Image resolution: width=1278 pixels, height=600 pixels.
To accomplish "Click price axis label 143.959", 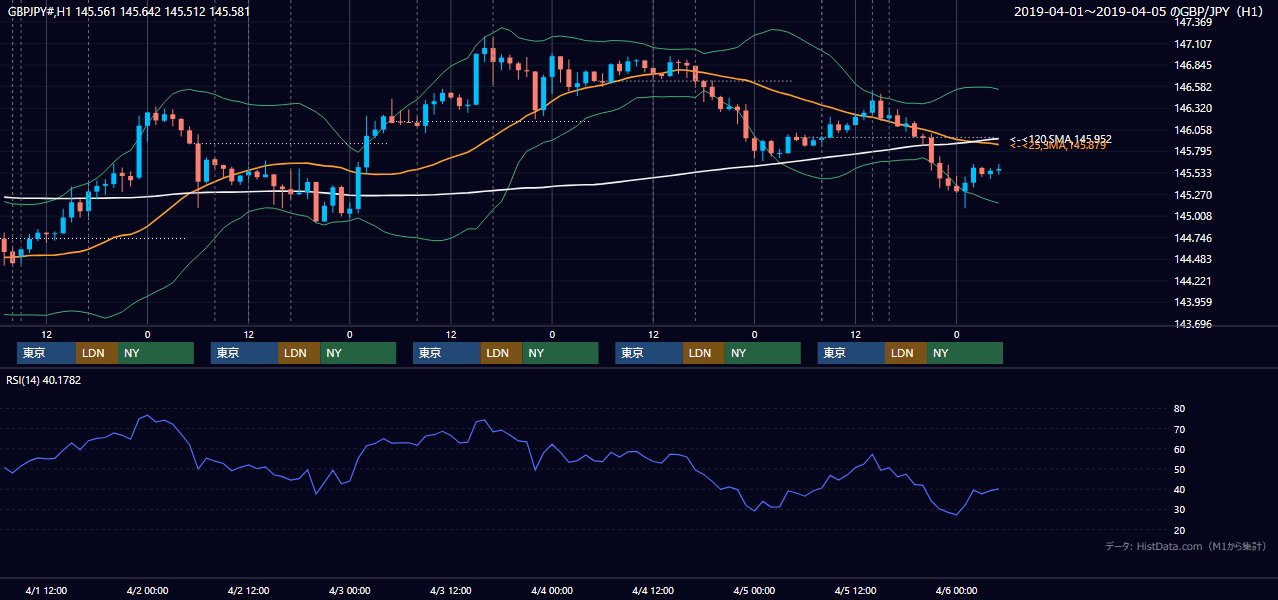I will pyautogui.click(x=1192, y=302).
